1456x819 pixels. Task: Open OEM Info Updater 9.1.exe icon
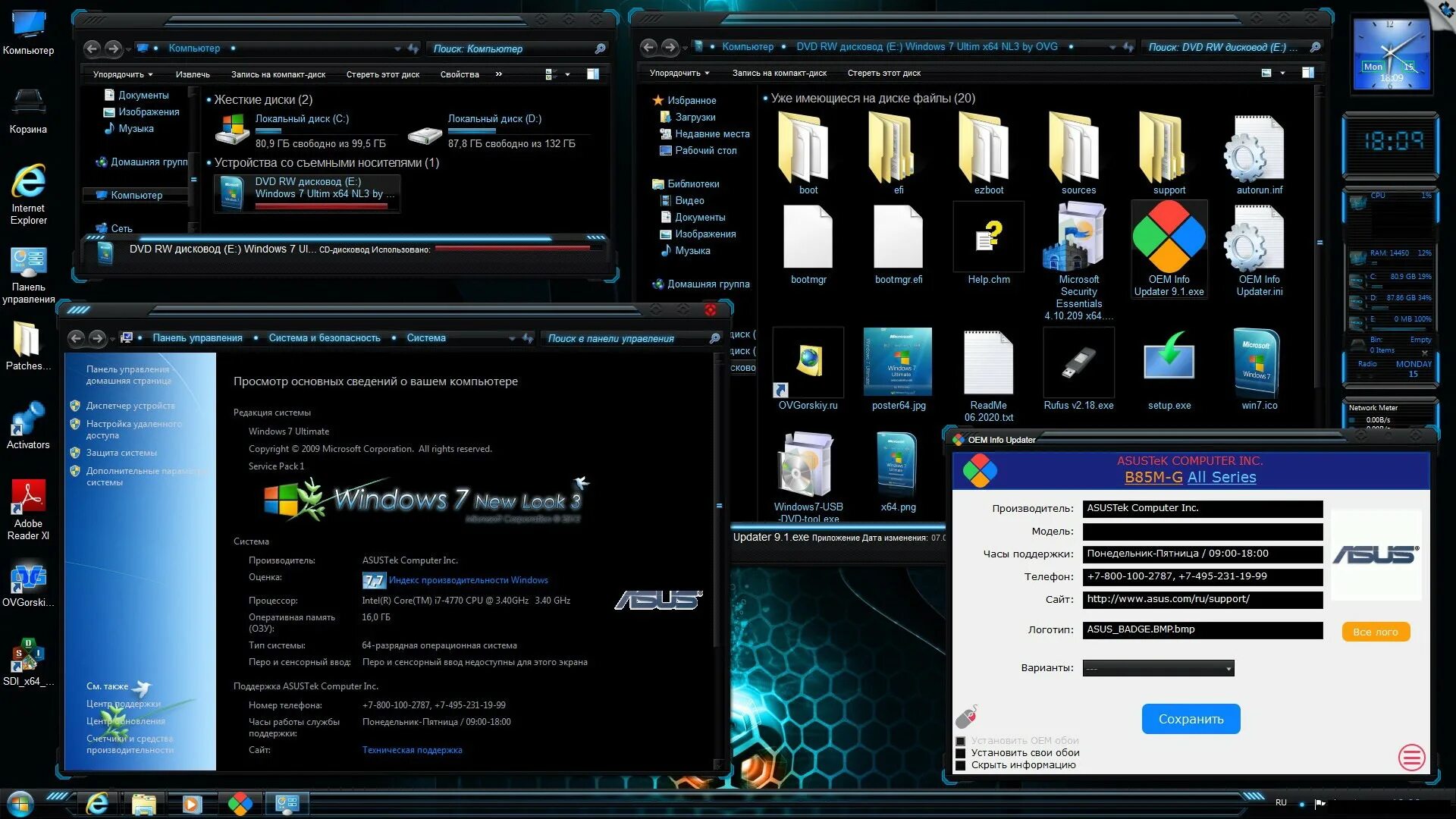point(1169,239)
